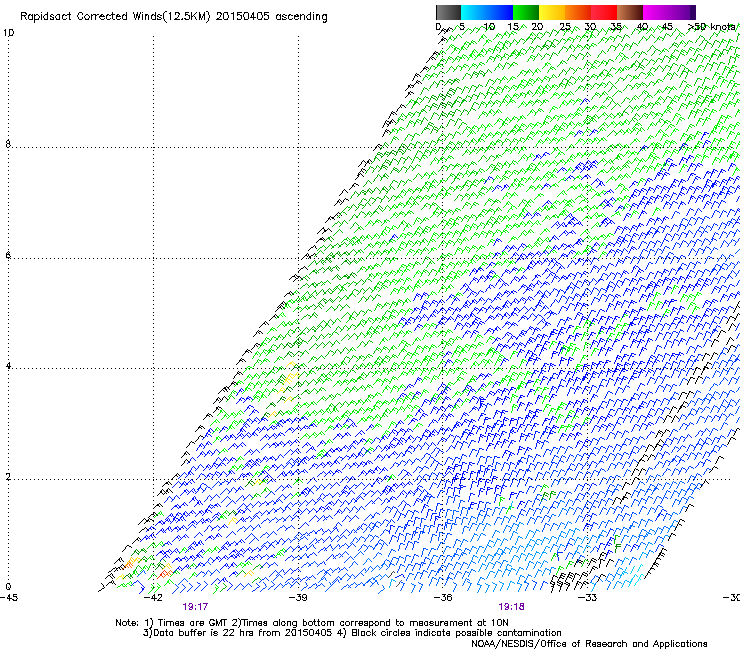
Task: Click the latitude label '2'
Action: click(8, 477)
